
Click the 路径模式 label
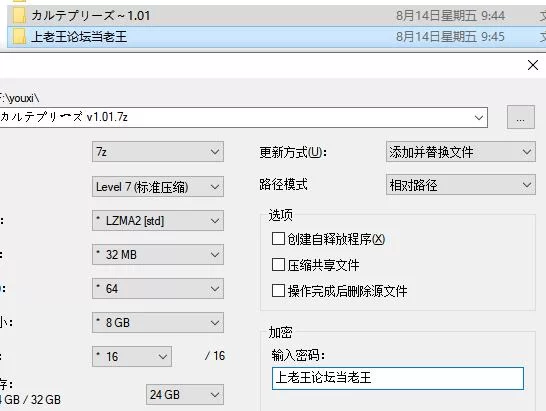[283, 184]
